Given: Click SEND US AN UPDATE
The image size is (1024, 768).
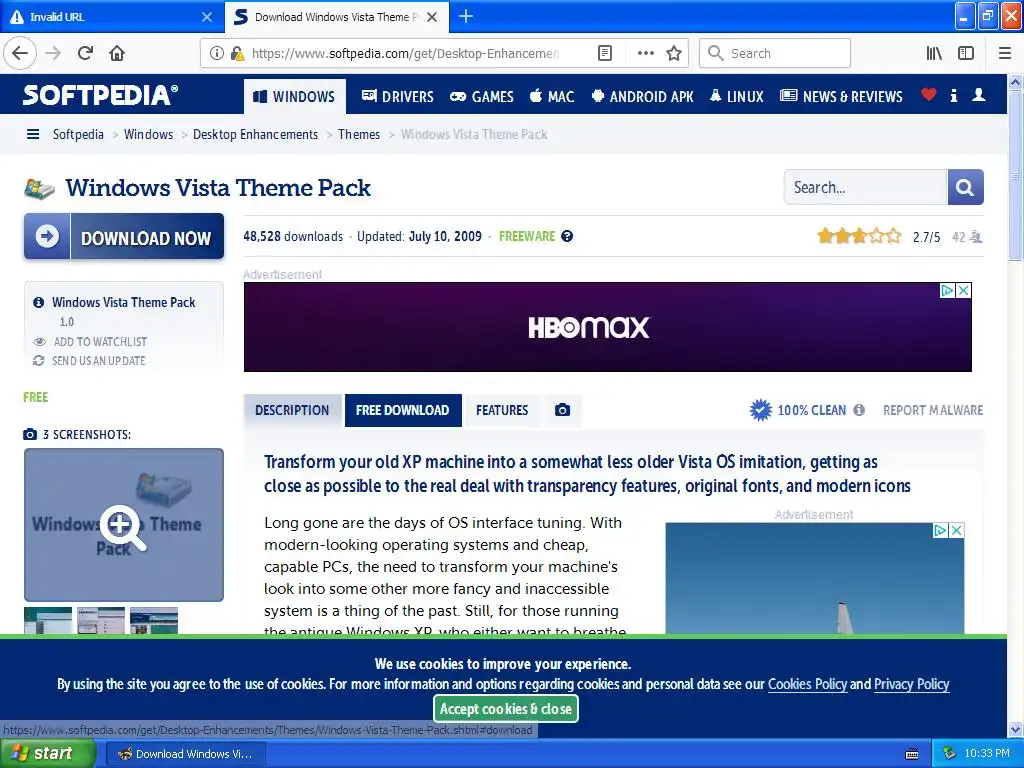Looking at the screenshot, I should (99, 360).
